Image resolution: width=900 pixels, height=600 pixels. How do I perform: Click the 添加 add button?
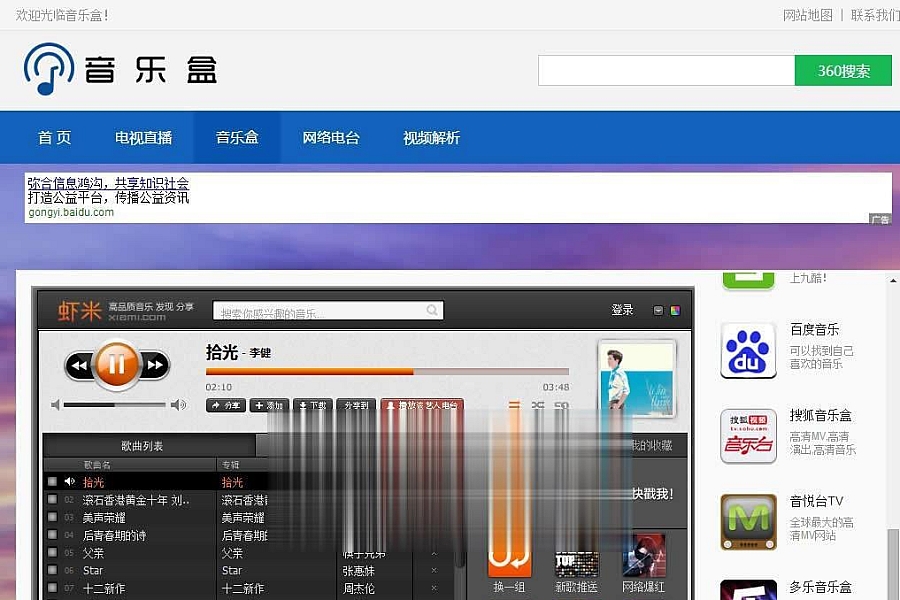click(x=269, y=405)
